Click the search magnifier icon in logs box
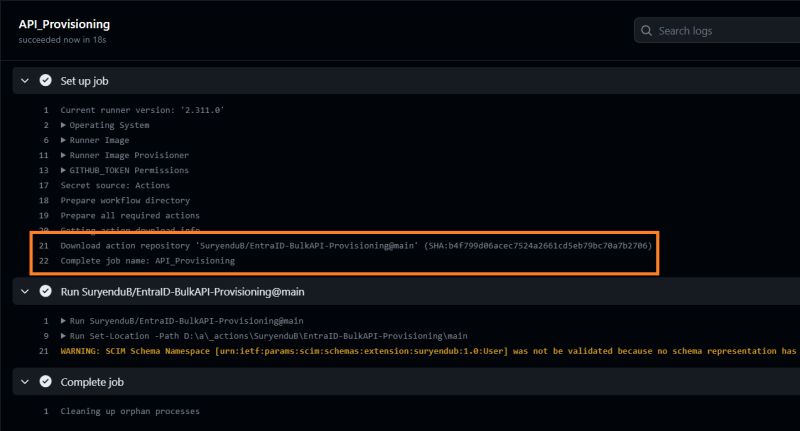 pyautogui.click(x=646, y=31)
